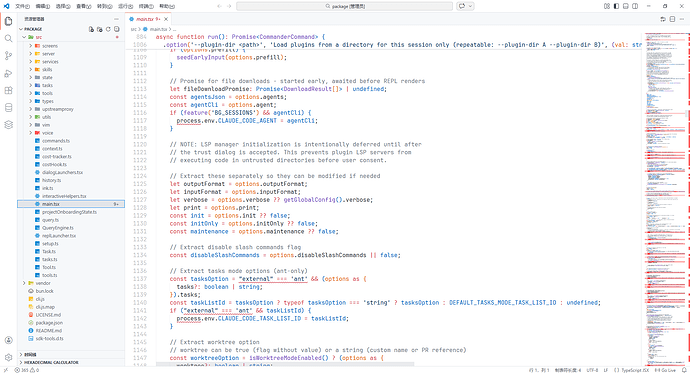Toggle the secondary sidebar visibility
Viewport: 690px width, 373px height.
pos(635,6)
